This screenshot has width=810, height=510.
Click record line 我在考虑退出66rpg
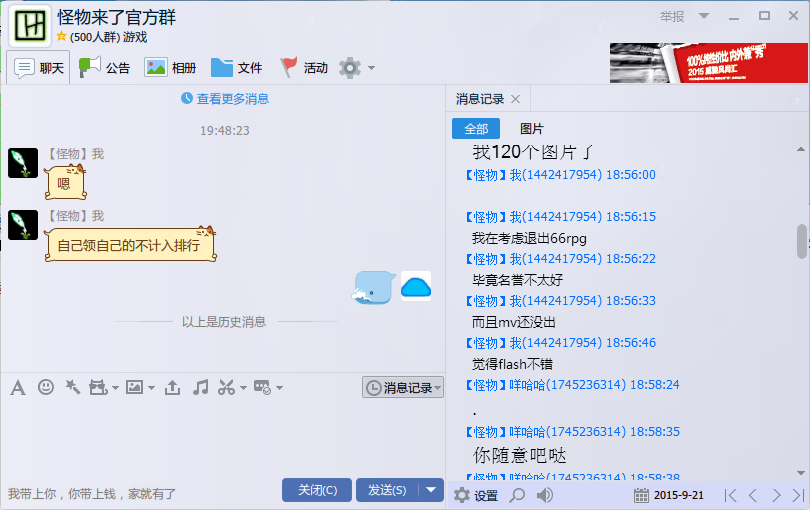(529, 238)
